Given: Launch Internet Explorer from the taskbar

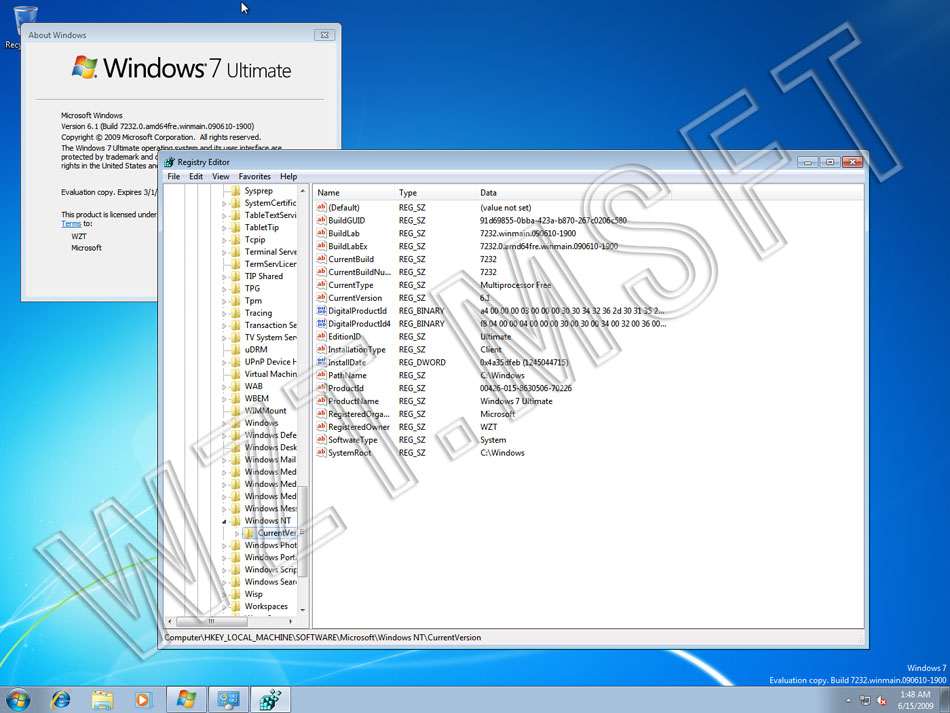Looking at the screenshot, I should 60,700.
